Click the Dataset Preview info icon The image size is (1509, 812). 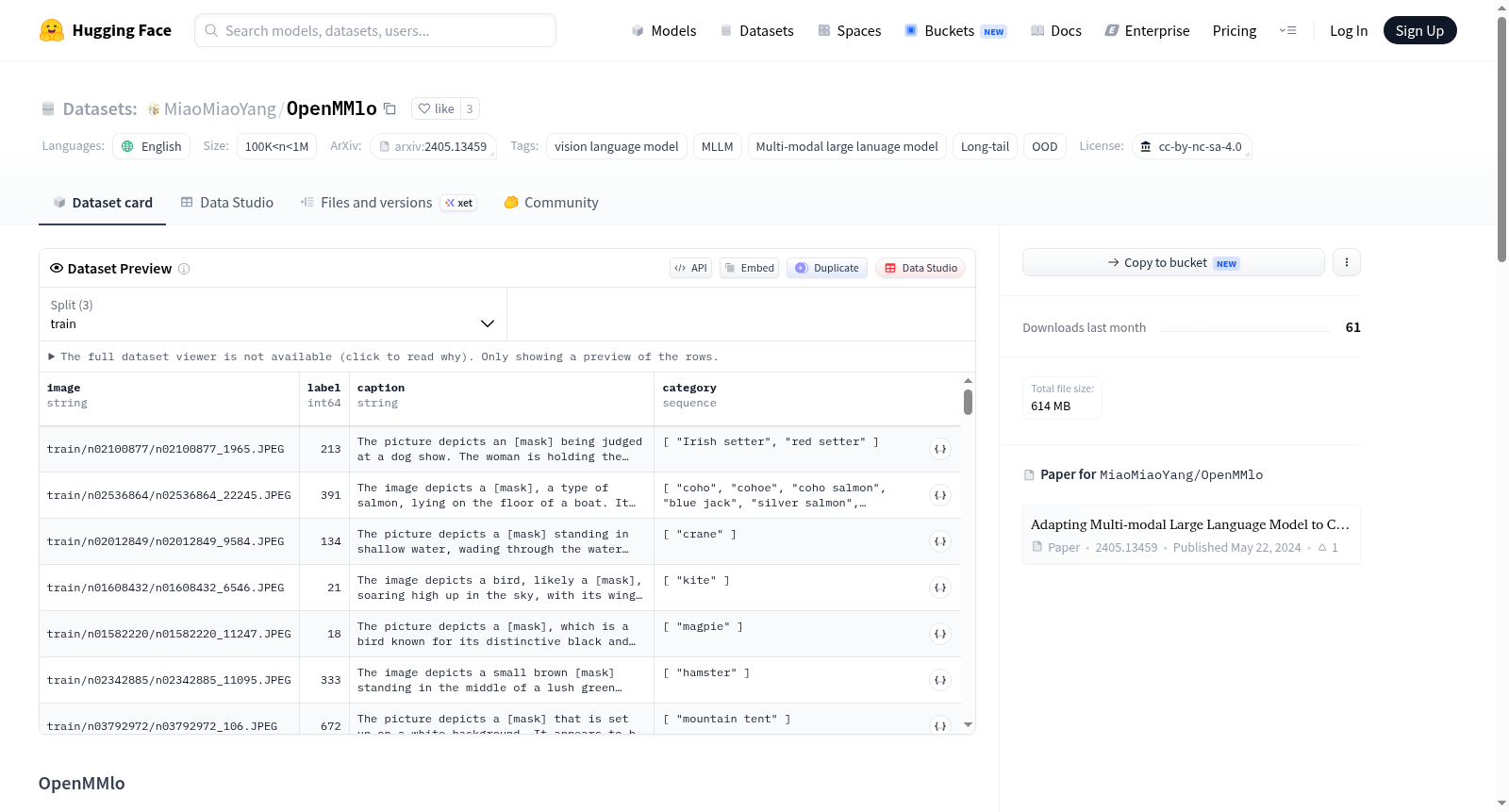click(x=184, y=269)
